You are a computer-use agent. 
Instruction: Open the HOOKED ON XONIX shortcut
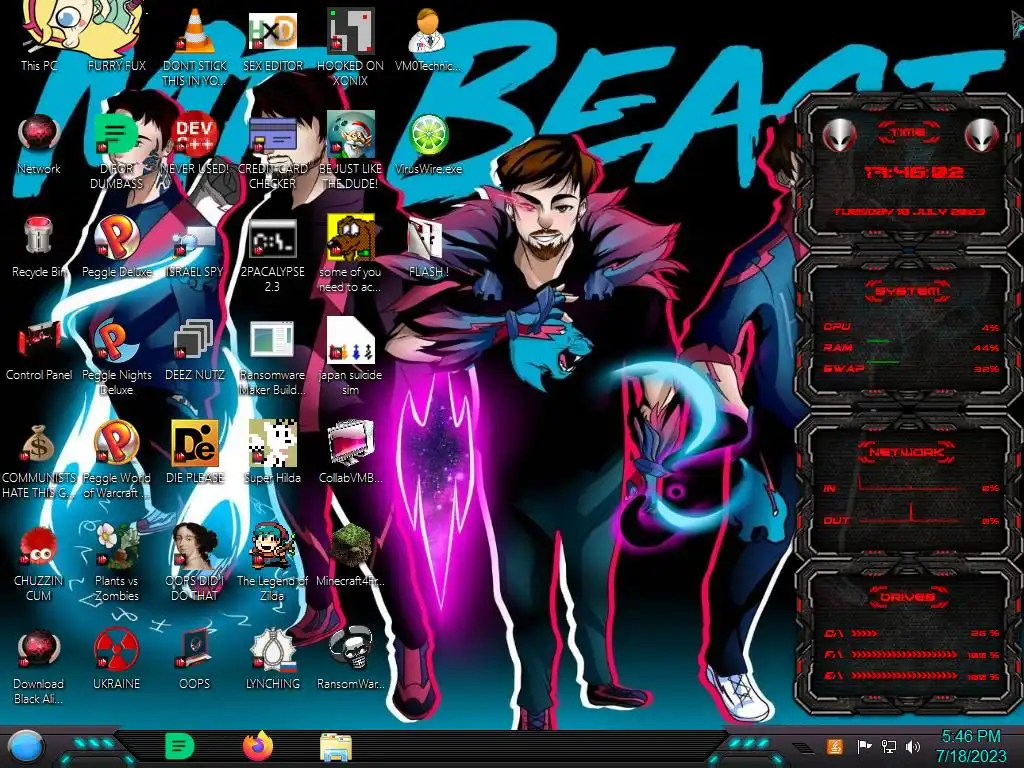click(351, 46)
